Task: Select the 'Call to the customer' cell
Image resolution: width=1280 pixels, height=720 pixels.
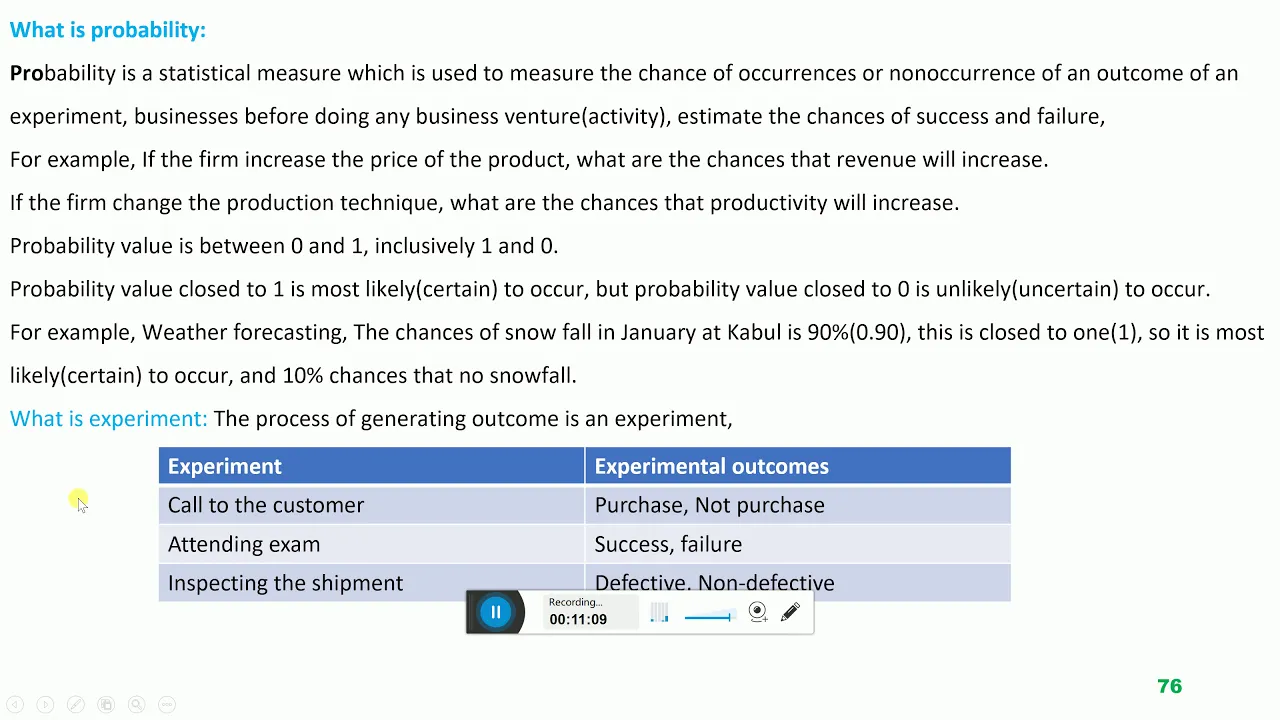Action: [371, 505]
